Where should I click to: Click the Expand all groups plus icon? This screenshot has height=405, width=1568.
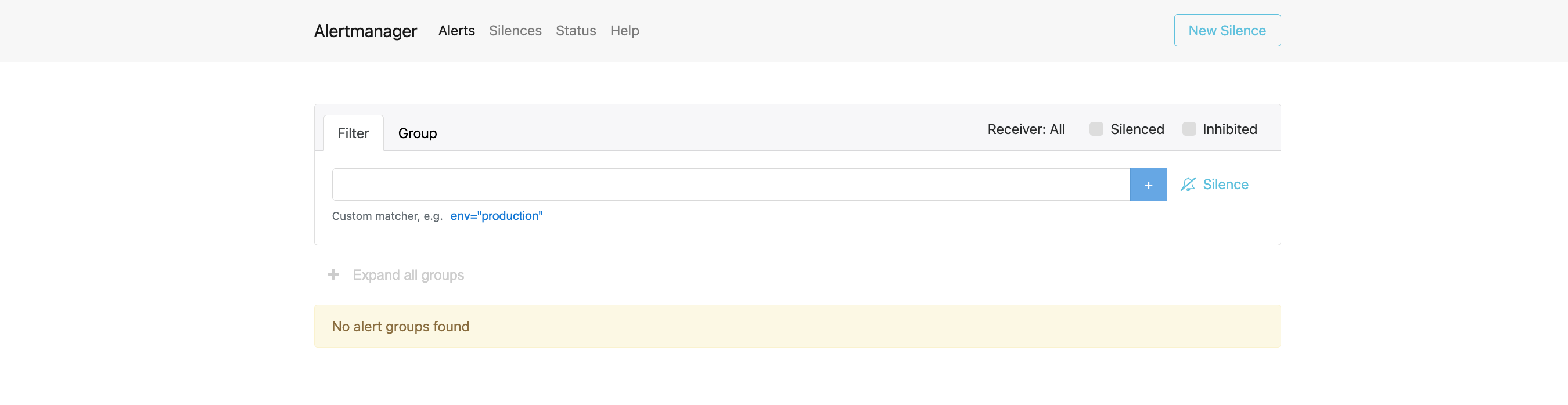[333, 275]
